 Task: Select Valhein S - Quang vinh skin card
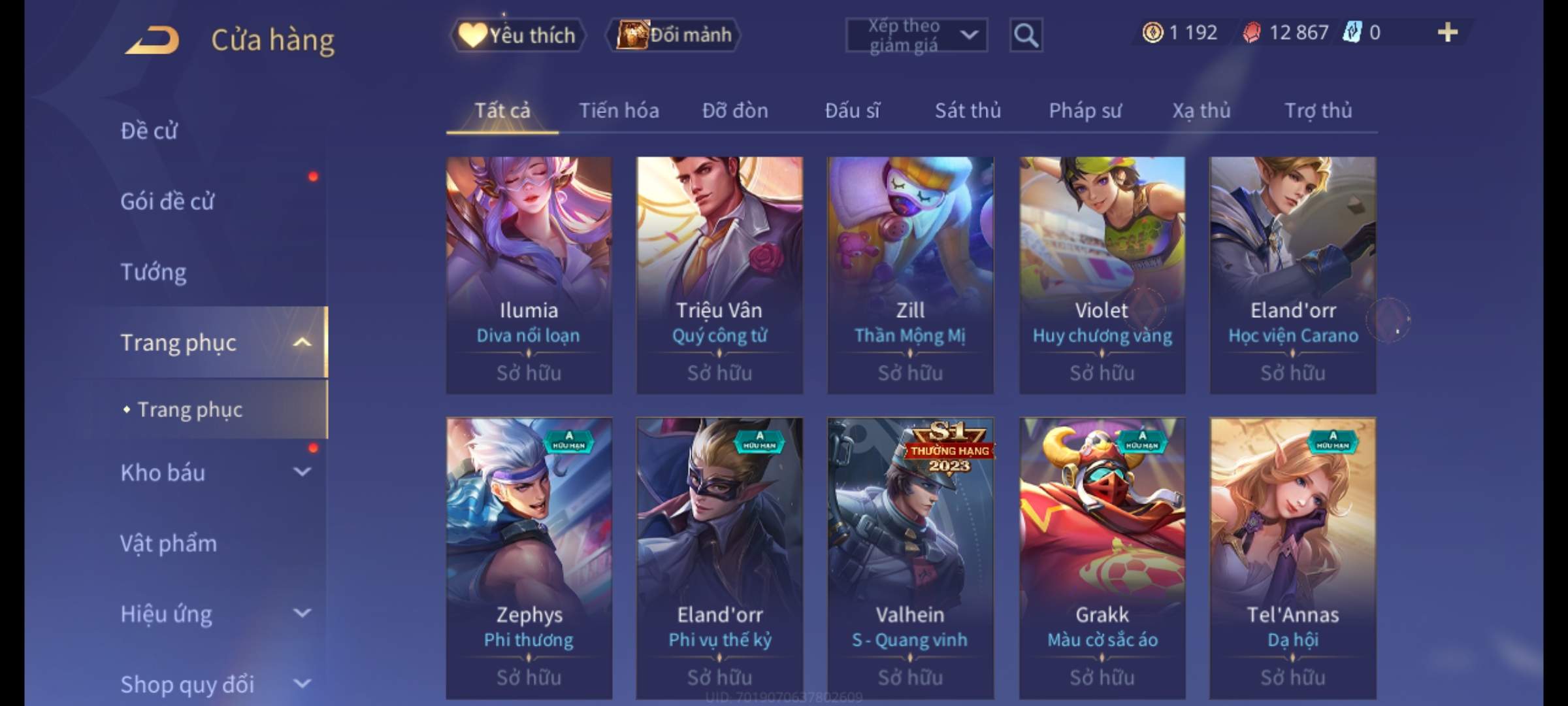(910, 559)
